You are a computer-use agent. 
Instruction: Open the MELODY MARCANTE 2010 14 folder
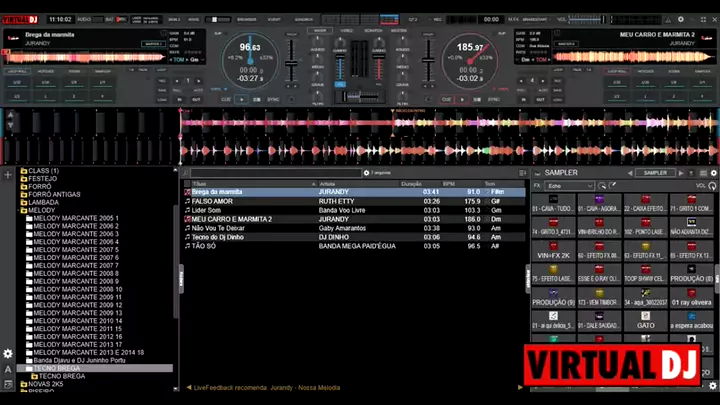75,321
